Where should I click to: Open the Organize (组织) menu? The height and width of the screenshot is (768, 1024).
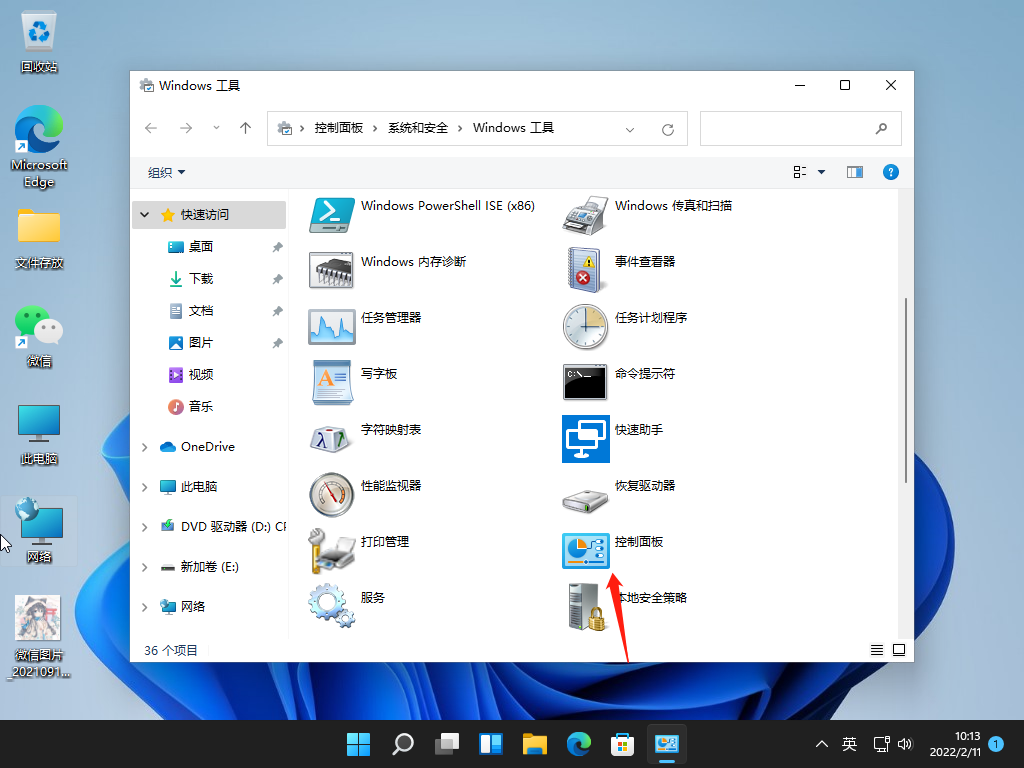pos(166,172)
